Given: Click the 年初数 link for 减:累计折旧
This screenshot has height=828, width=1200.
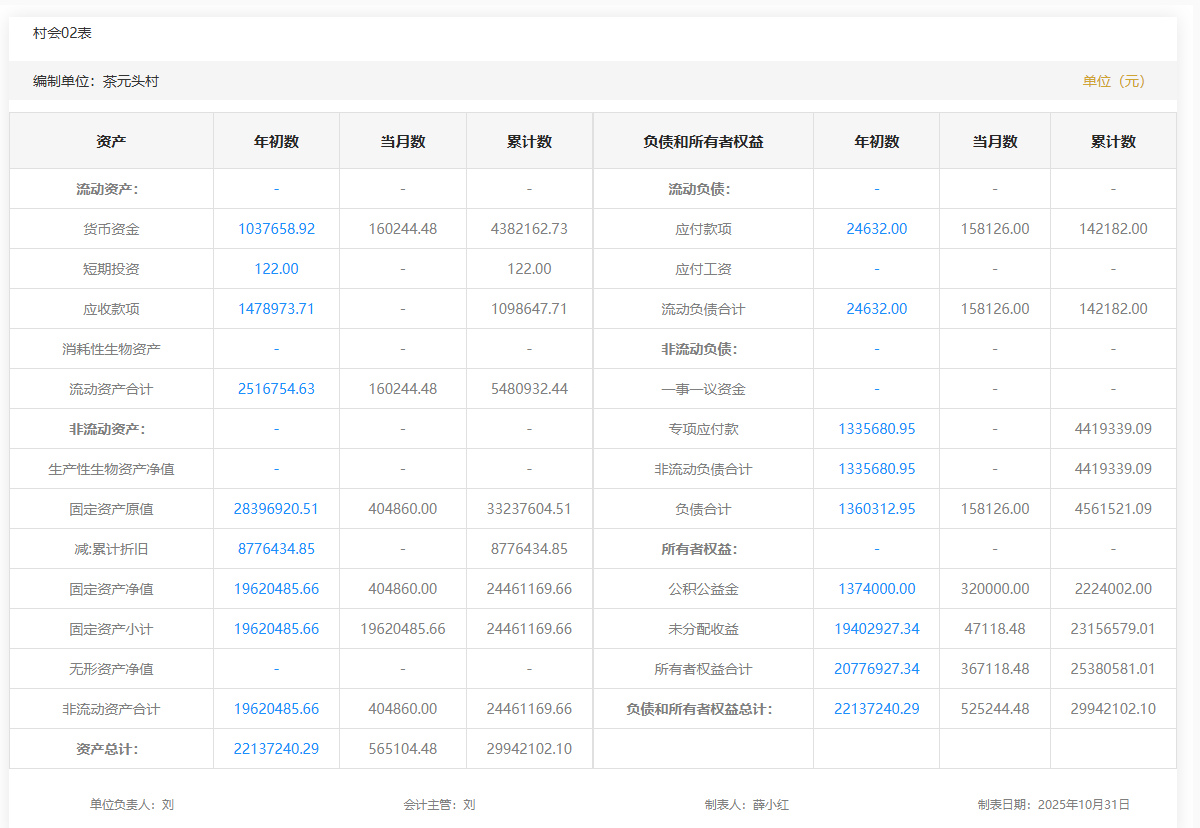Looking at the screenshot, I should (276, 549).
